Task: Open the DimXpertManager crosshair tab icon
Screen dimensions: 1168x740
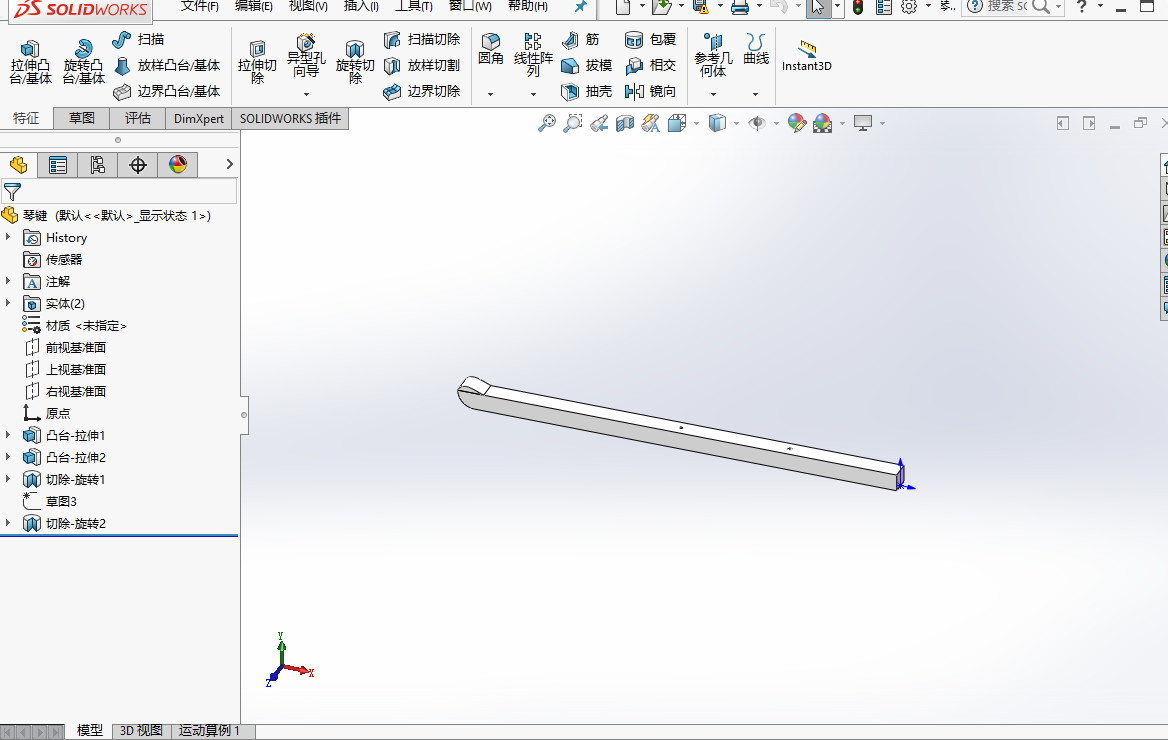Action: click(138, 165)
